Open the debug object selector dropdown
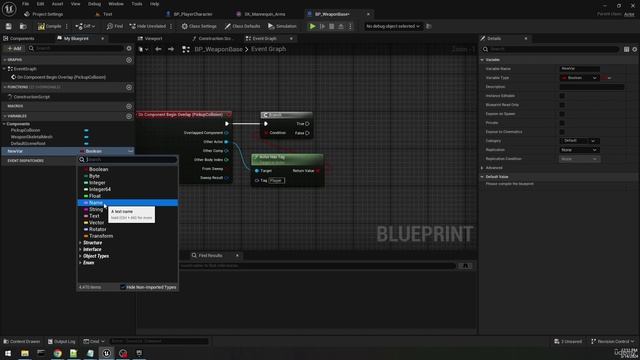This screenshot has height=360, width=640. tap(393, 26)
